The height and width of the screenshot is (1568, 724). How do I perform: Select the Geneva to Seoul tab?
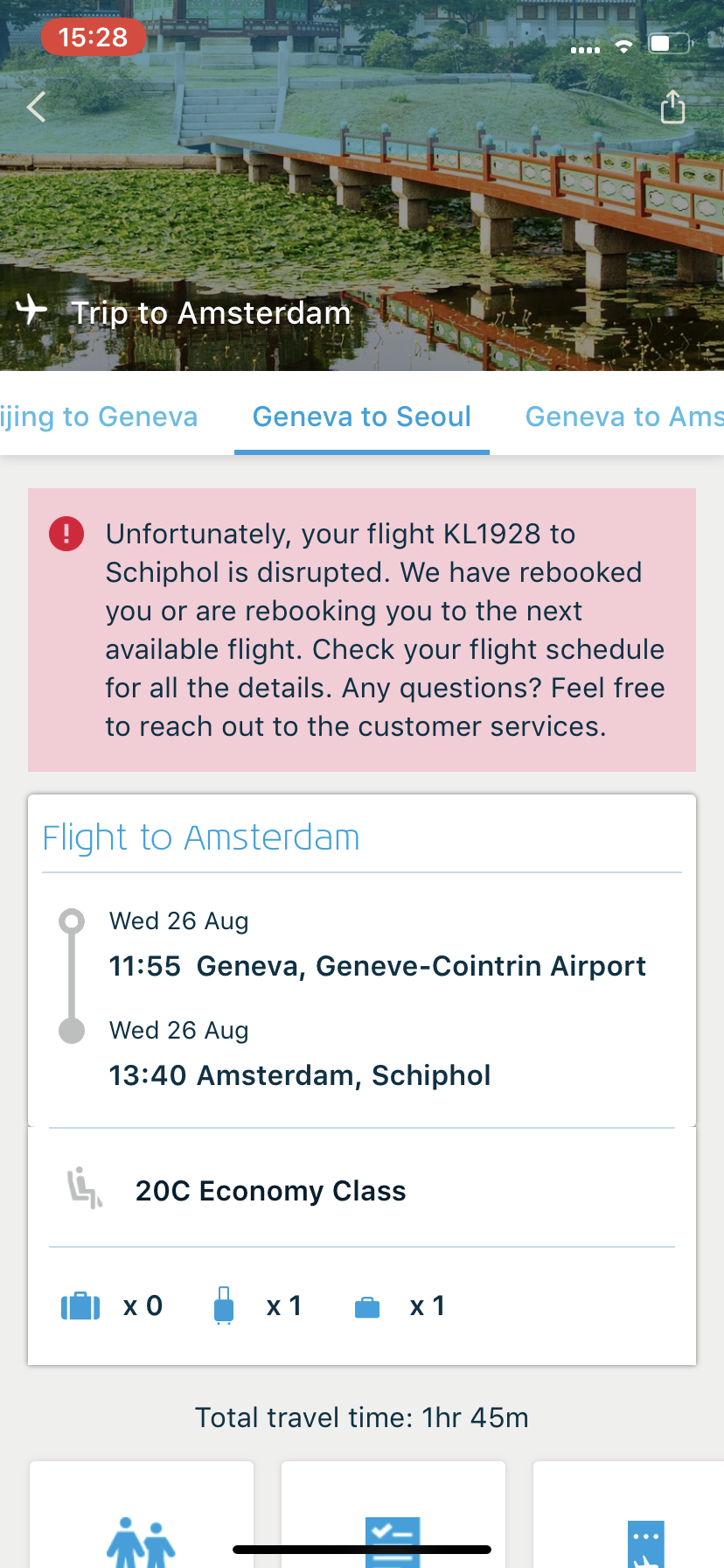click(x=362, y=416)
